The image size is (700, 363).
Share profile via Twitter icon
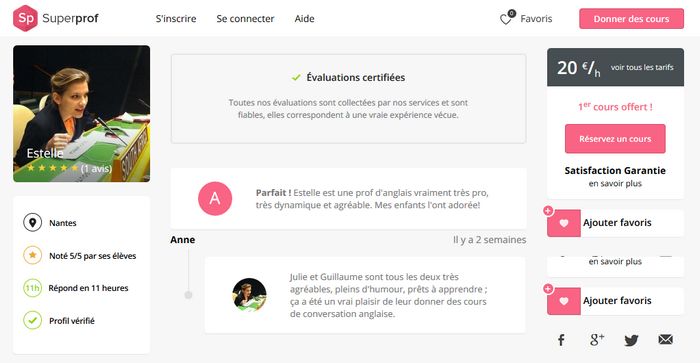(631, 340)
